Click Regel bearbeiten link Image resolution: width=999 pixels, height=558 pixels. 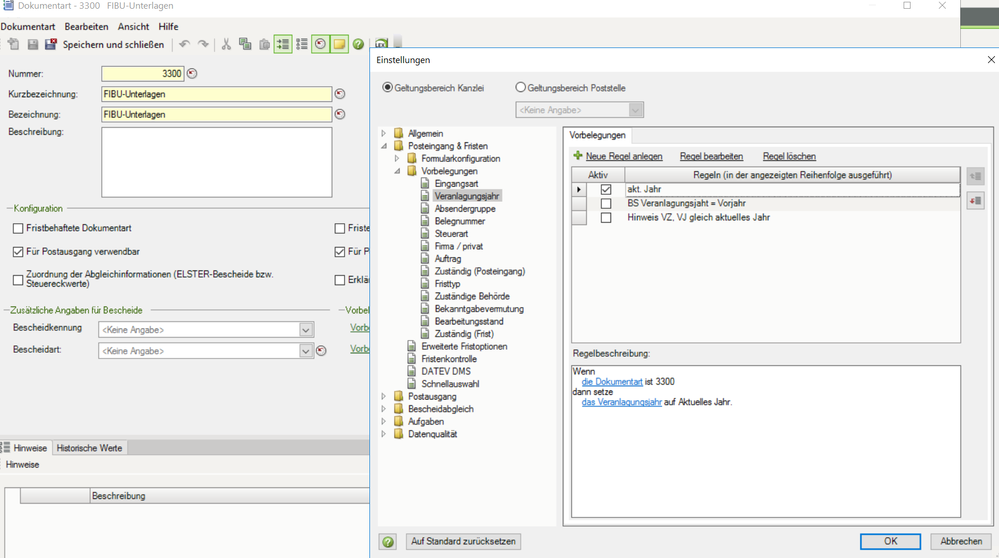[x=711, y=156]
